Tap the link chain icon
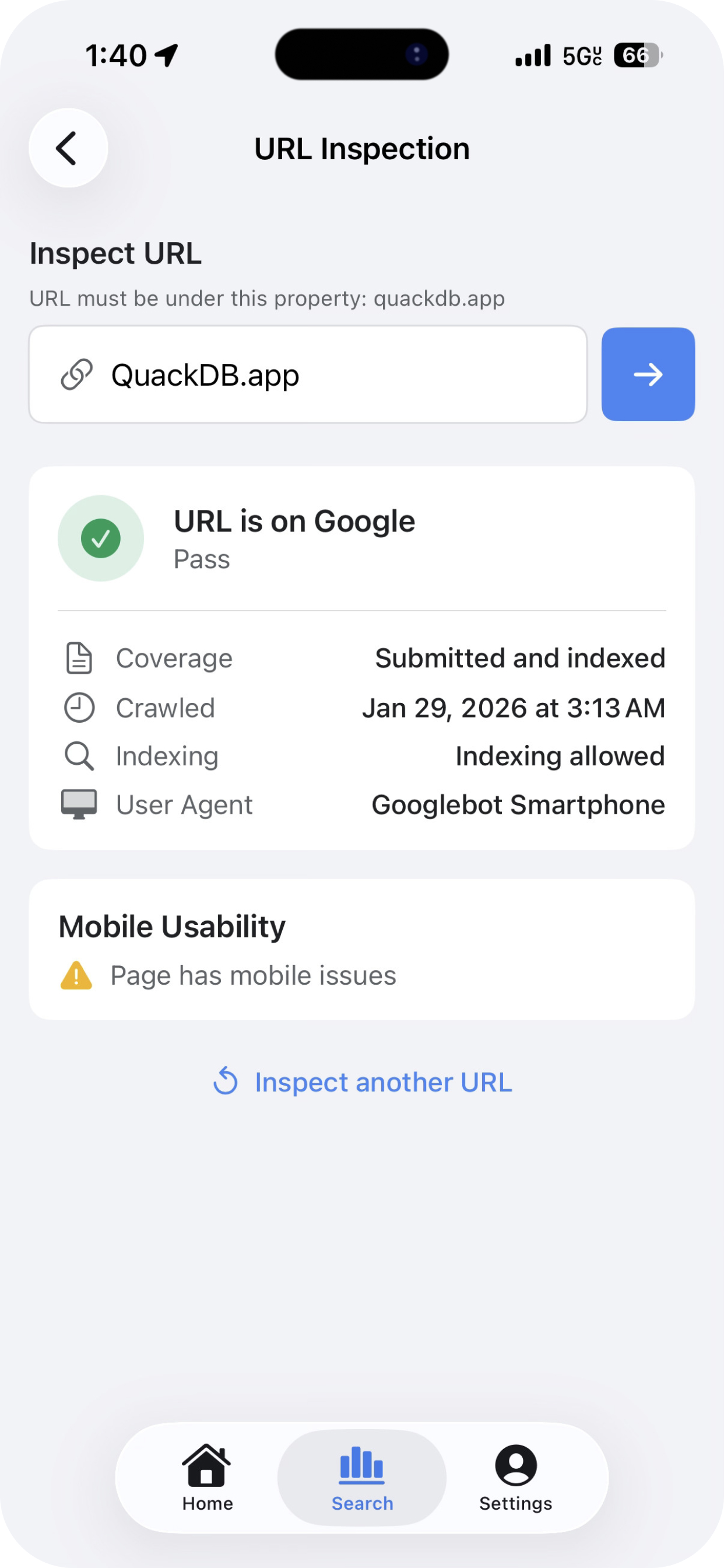The image size is (724, 1568). pos(77,374)
